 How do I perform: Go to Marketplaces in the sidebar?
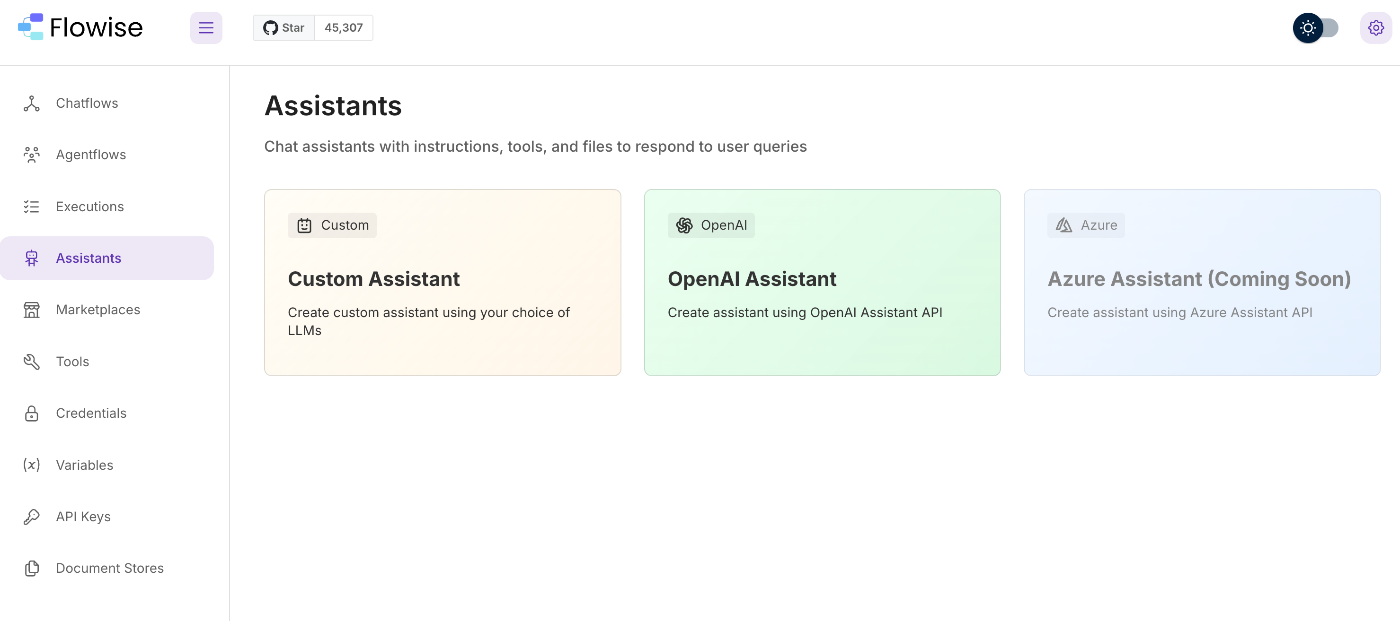click(x=98, y=310)
